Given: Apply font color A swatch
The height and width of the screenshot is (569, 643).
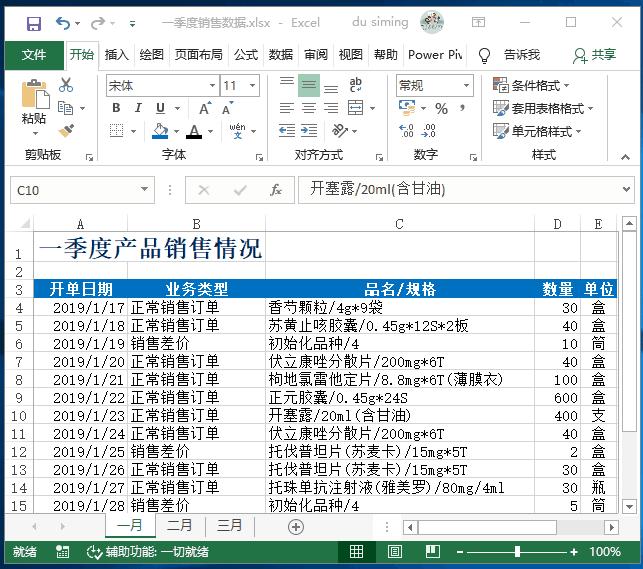Looking at the screenshot, I should tap(194, 131).
